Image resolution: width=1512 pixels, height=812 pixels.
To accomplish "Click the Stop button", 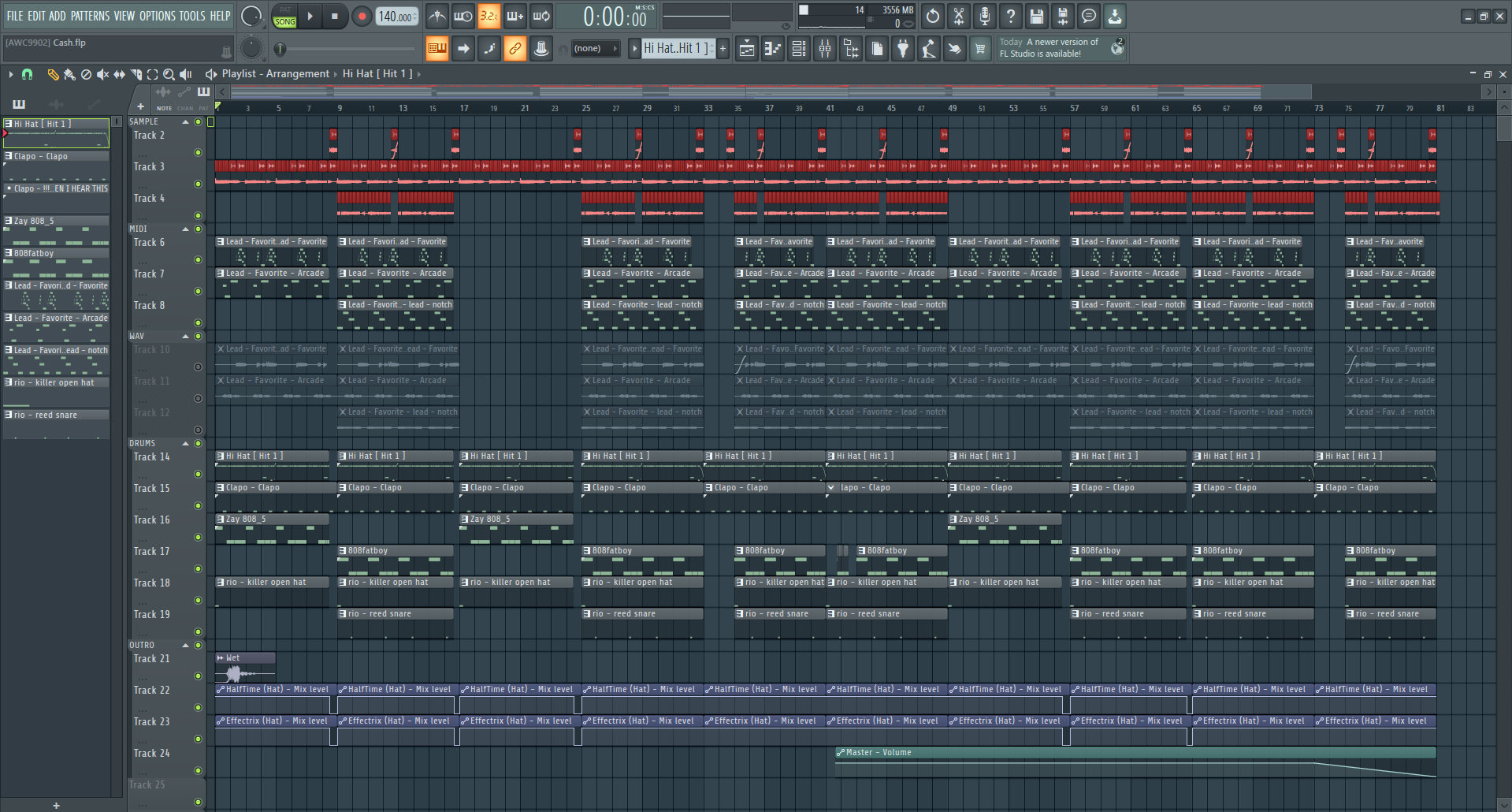I will pos(334,16).
